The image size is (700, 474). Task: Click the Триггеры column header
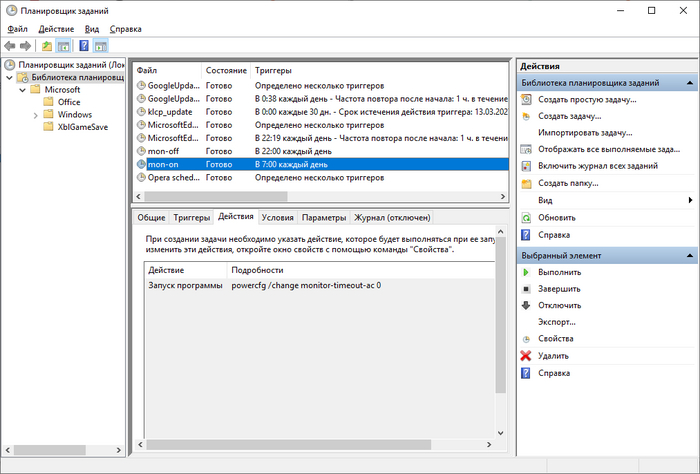(379, 71)
